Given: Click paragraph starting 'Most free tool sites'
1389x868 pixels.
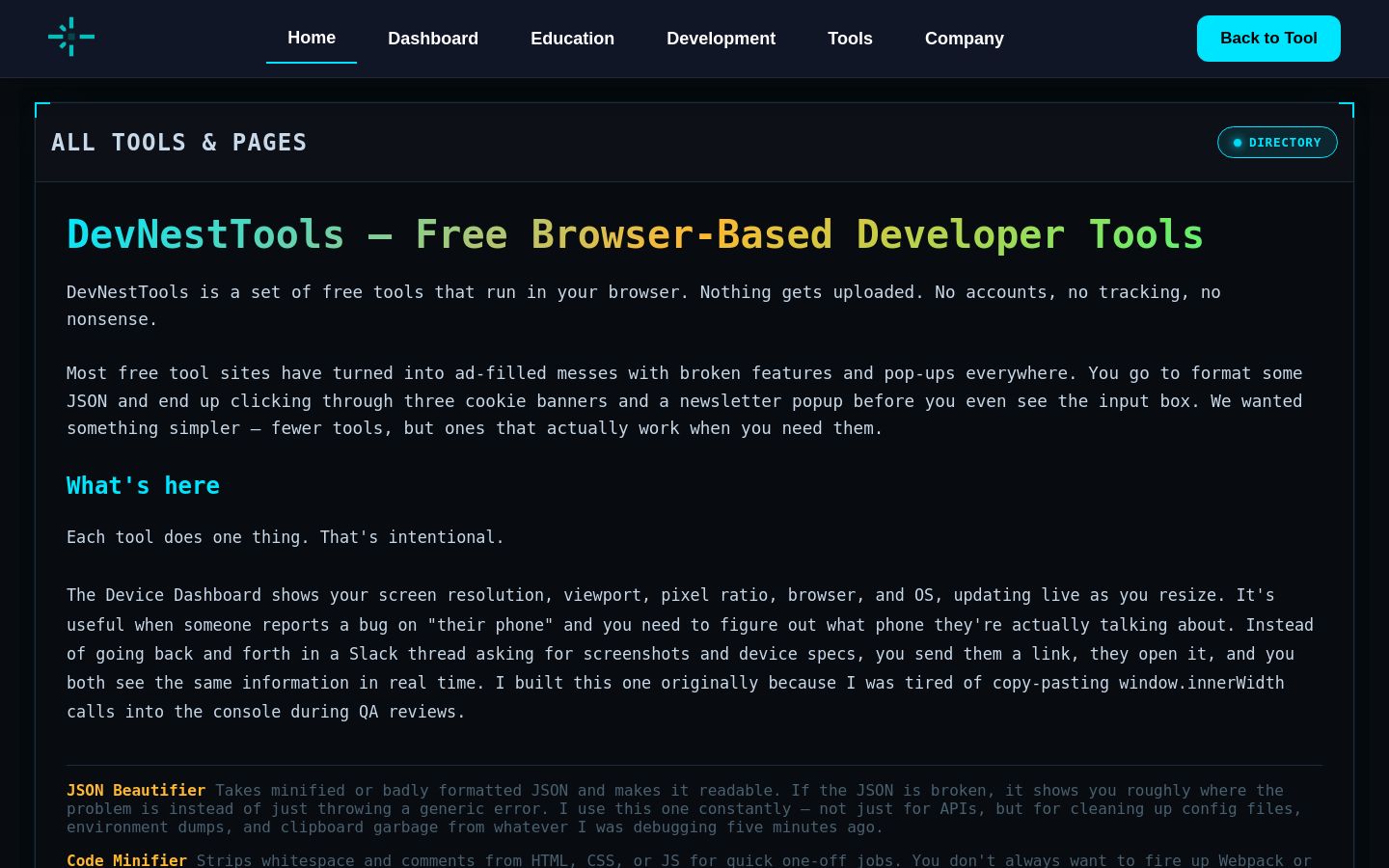Looking at the screenshot, I should (685, 400).
